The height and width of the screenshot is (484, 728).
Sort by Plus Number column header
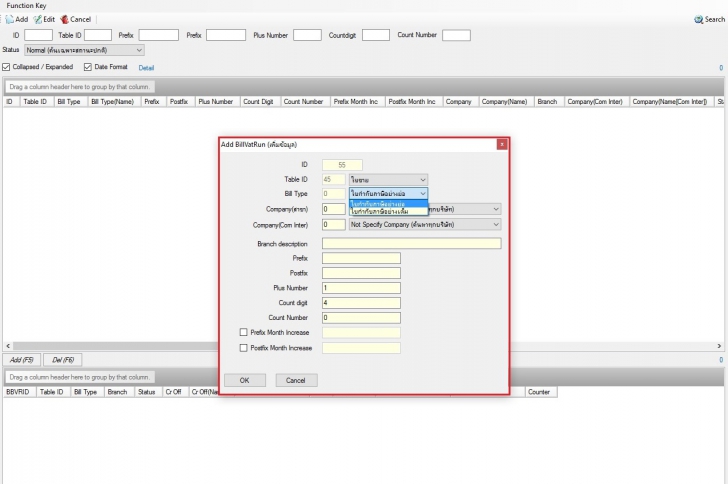[x=215, y=102]
